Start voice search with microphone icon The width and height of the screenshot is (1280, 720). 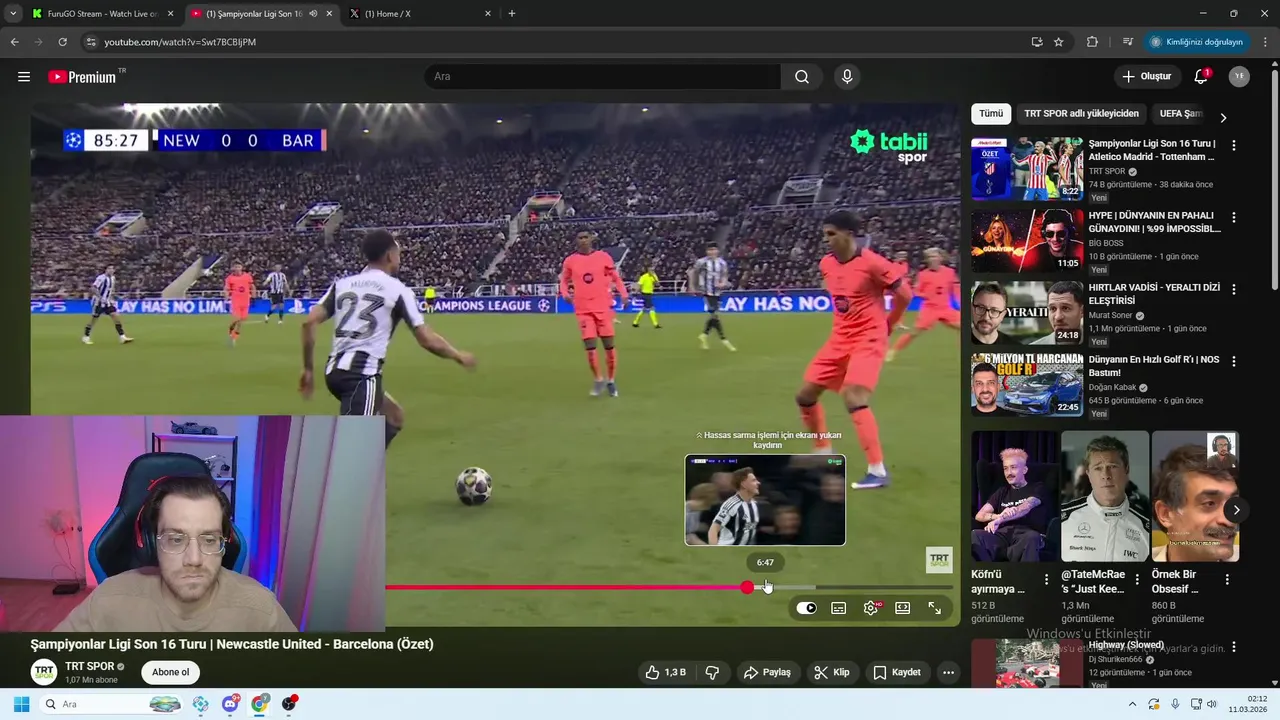pos(847,77)
